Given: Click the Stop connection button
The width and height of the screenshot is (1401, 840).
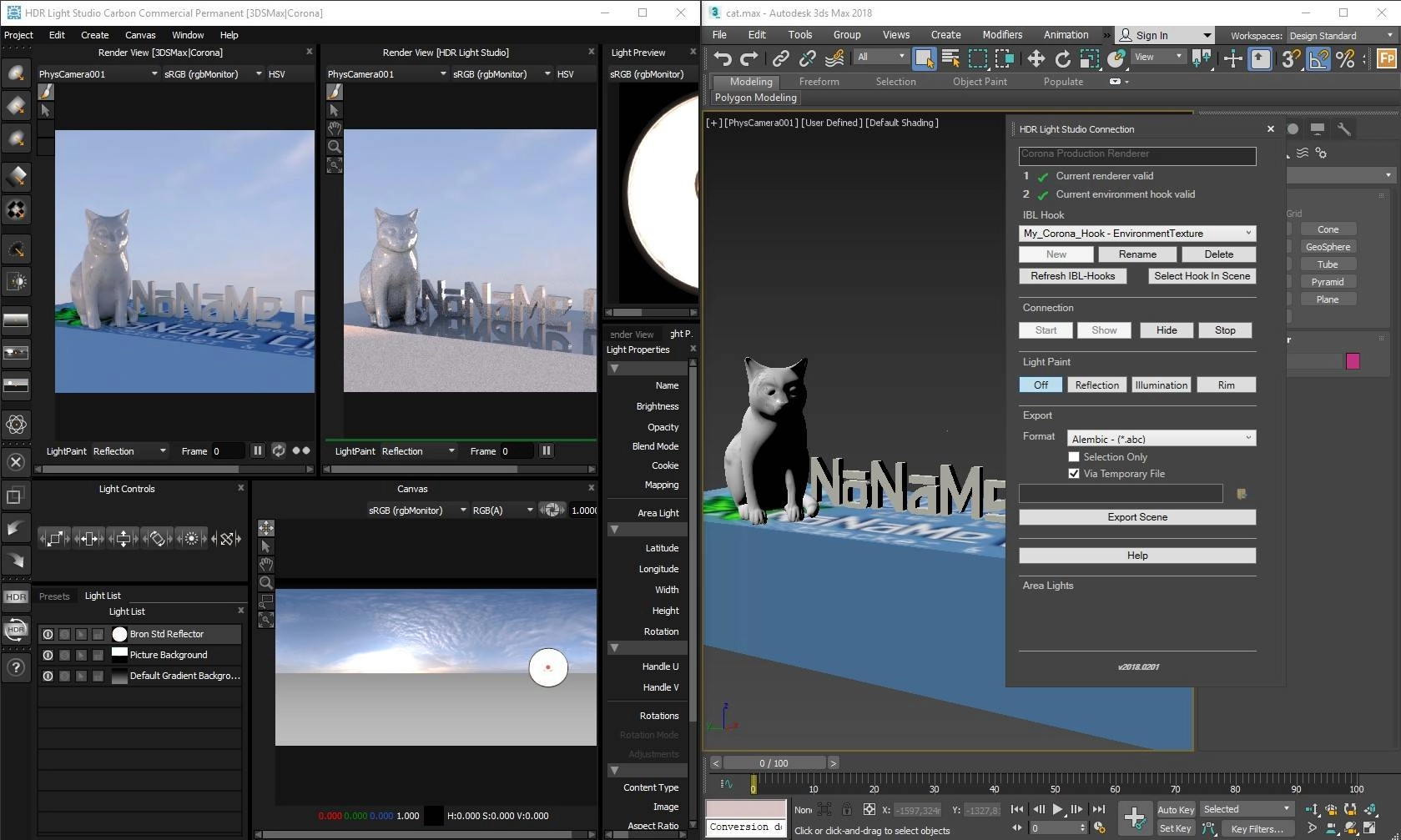Looking at the screenshot, I should click(1225, 330).
